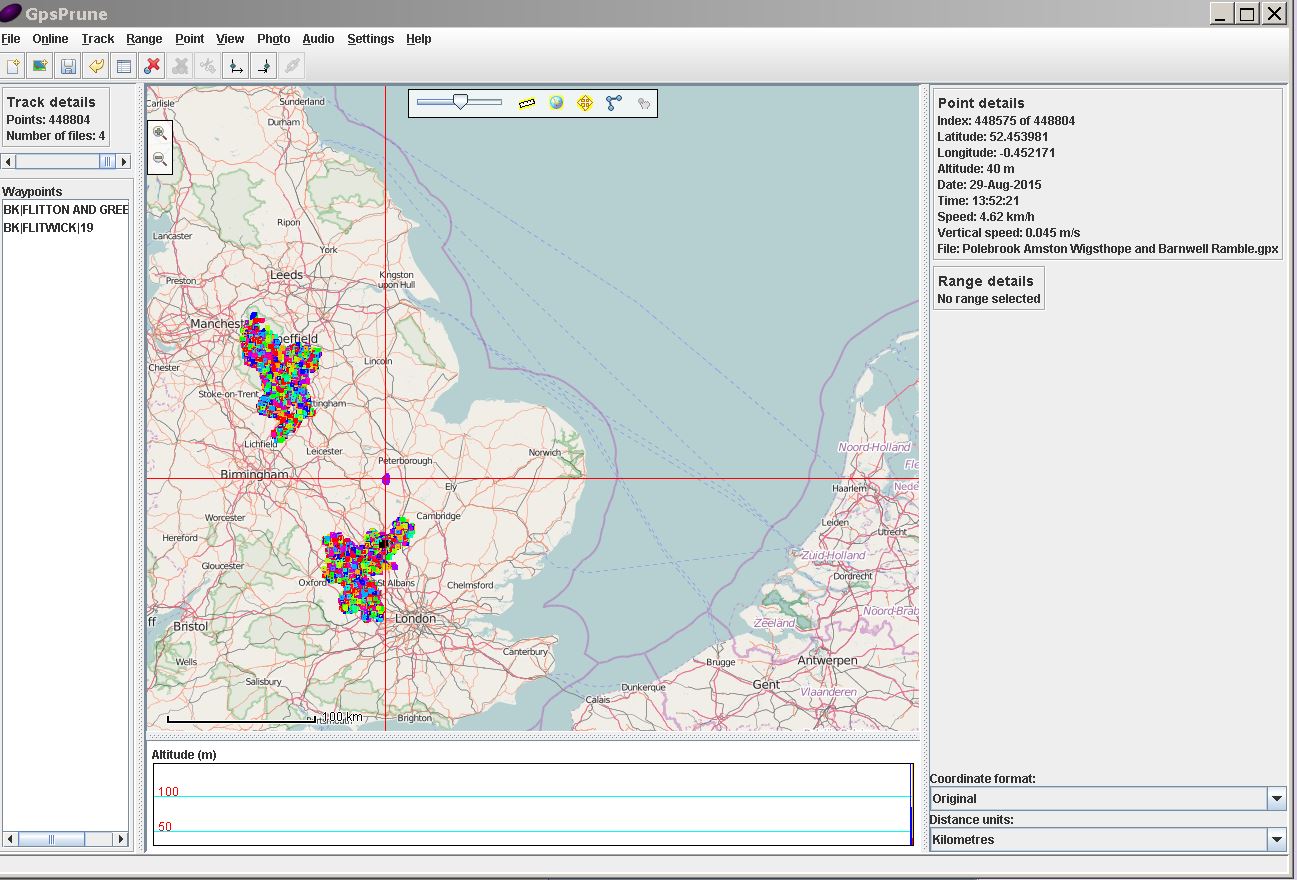
Task: Open a new file with the New File icon
Action: (x=14, y=65)
